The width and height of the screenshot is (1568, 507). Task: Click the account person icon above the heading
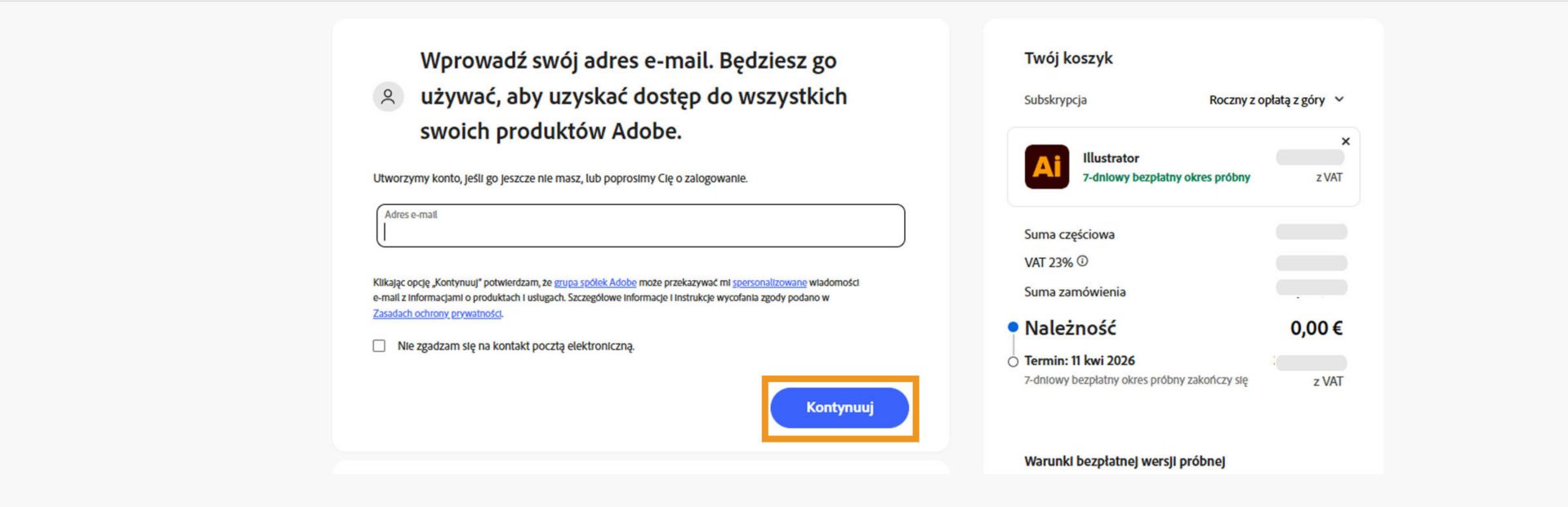[388, 96]
